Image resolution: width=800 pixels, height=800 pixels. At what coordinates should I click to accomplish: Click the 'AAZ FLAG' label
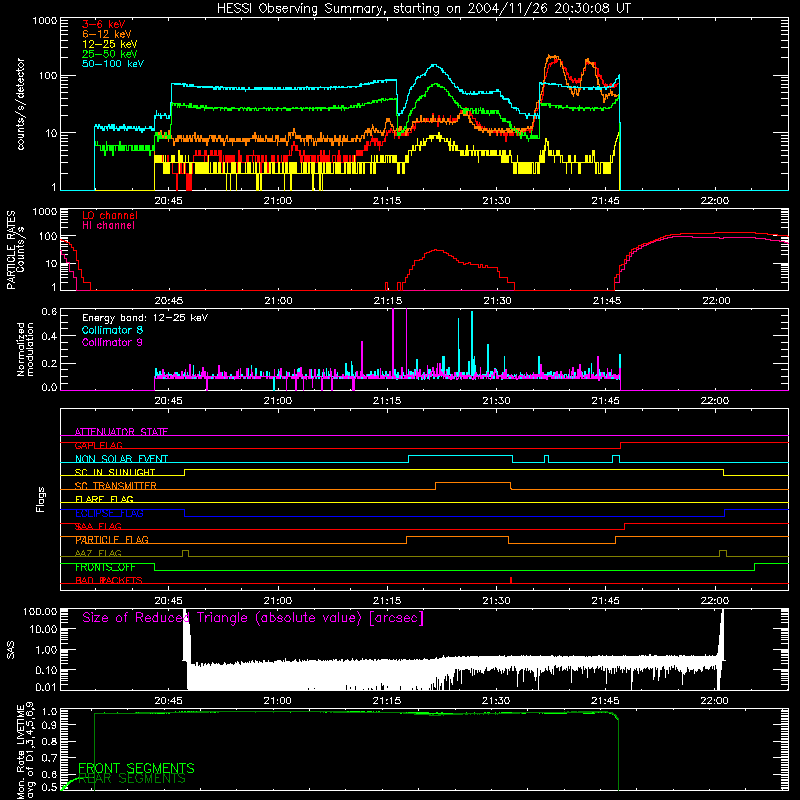pyautogui.click(x=98, y=553)
